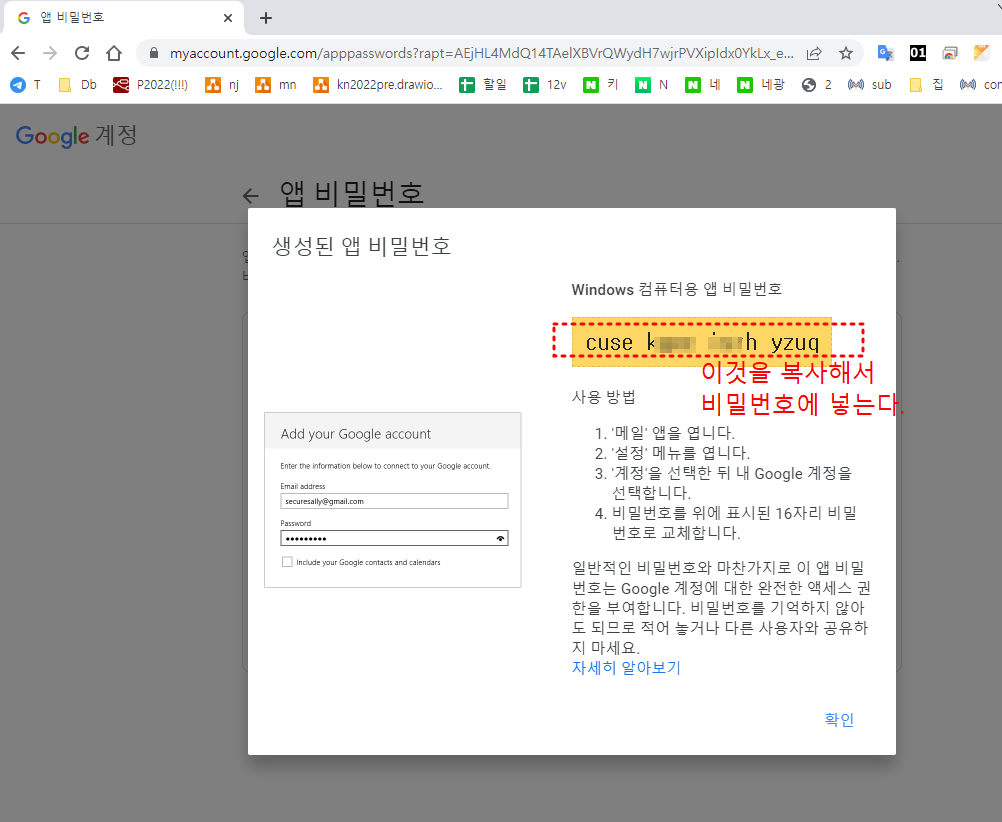Open the new tab with plus button

pos(266,18)
